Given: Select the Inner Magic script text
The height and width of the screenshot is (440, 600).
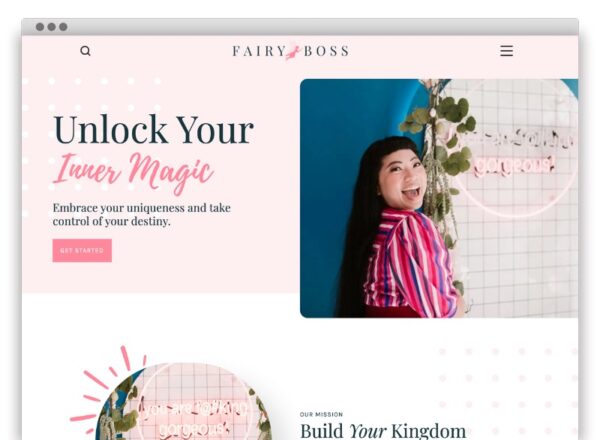Looking at the screenshot, I should coord(133,172).
